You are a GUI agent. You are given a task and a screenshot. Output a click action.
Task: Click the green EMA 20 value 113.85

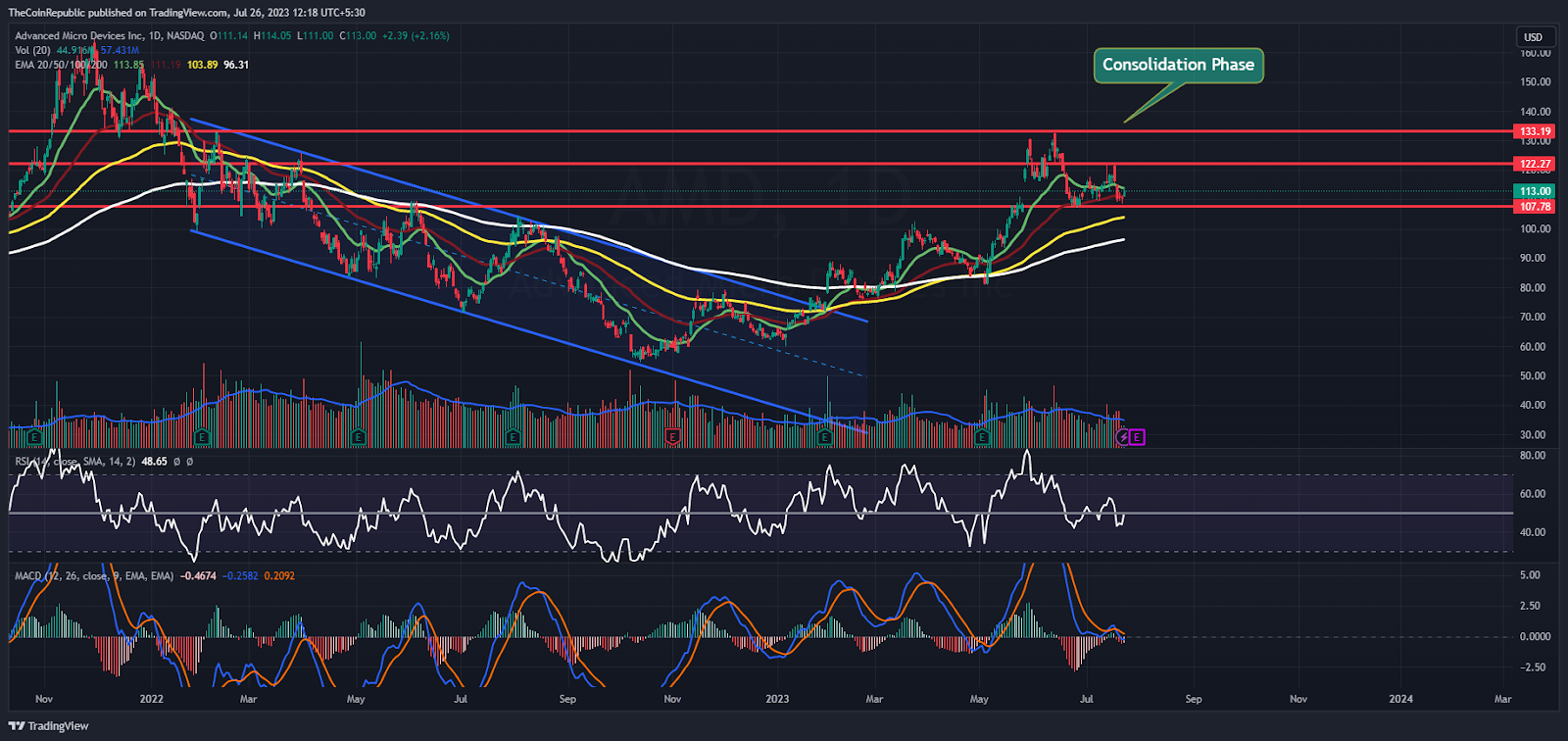(x=128, y=65)
